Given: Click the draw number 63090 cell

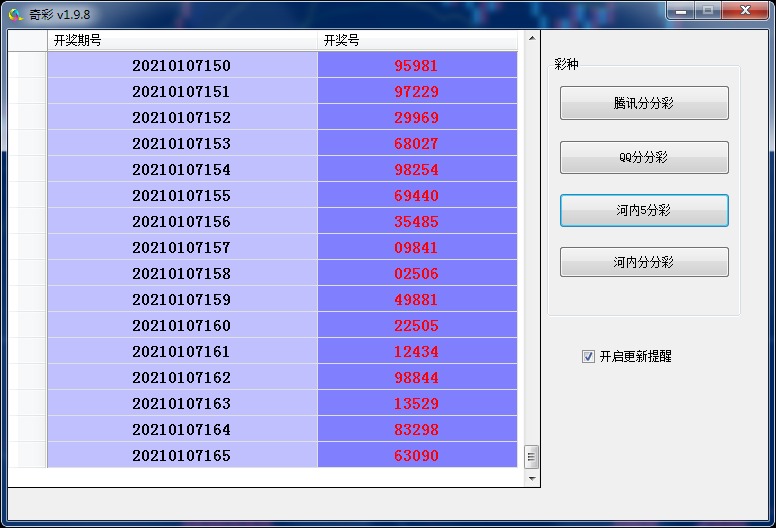Looking at the screenshot, I should pyautogui.click(x=417, y=456).
